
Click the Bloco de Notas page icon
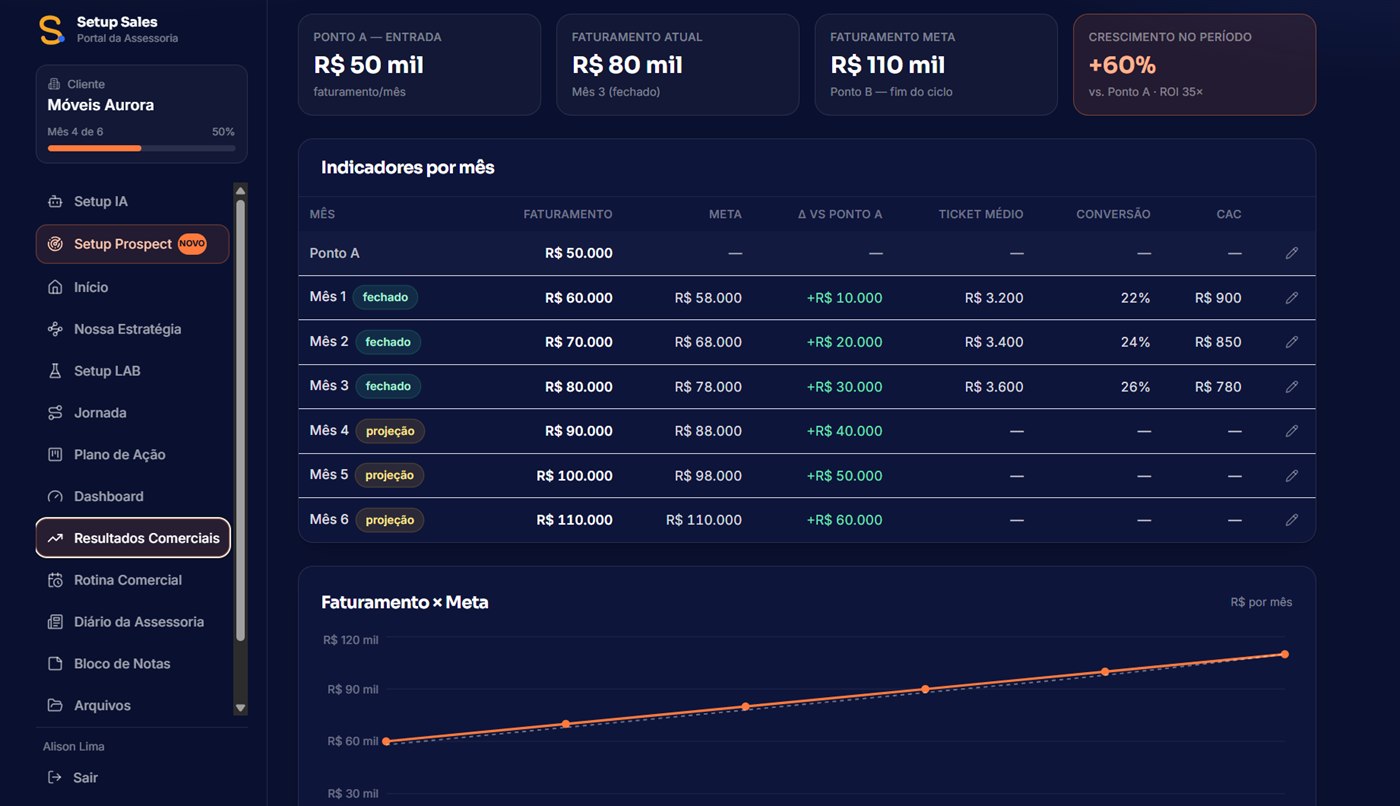click(55, 664)
